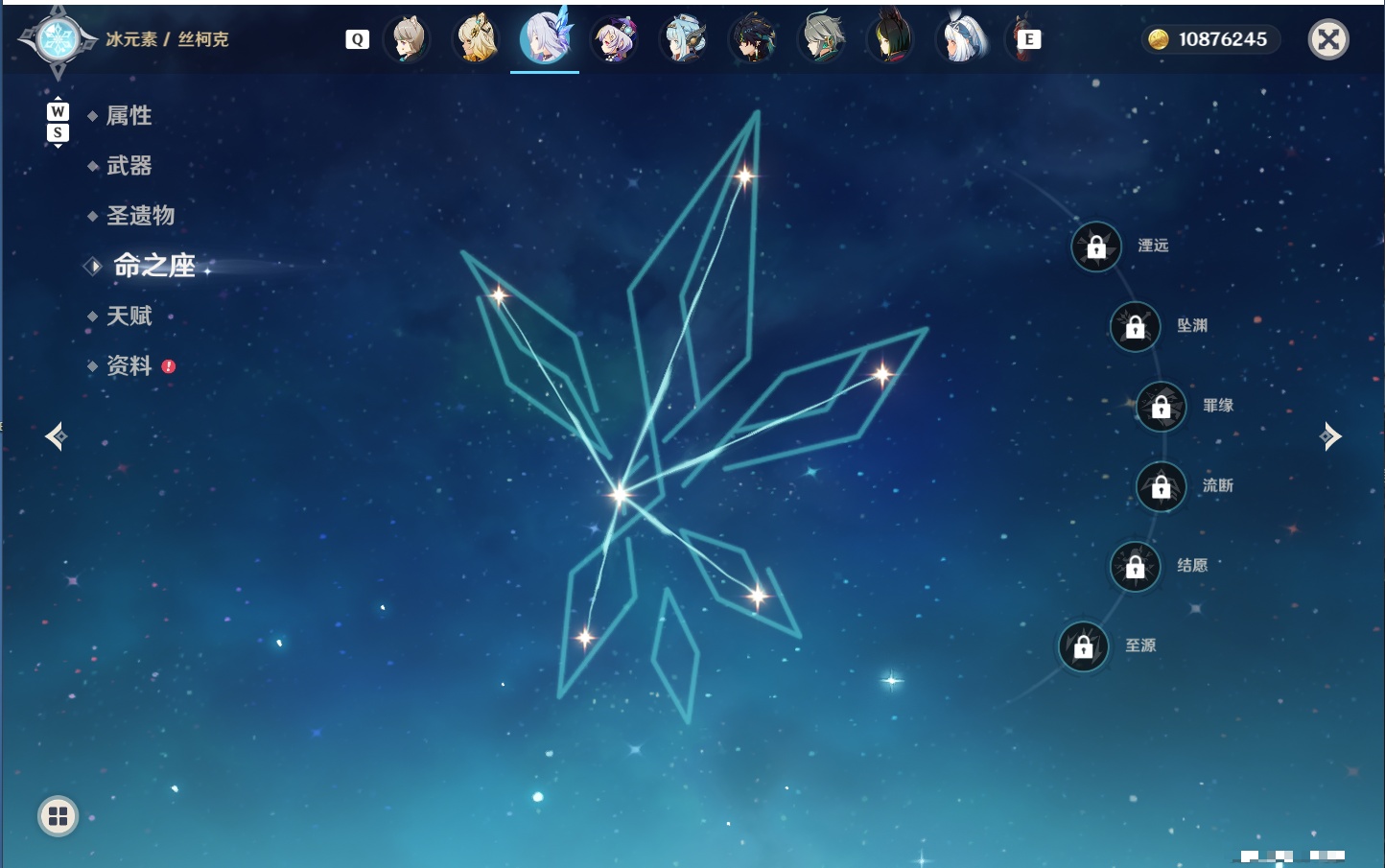
Task: Select the topmost star of the constellation
Action: [744, 176]
